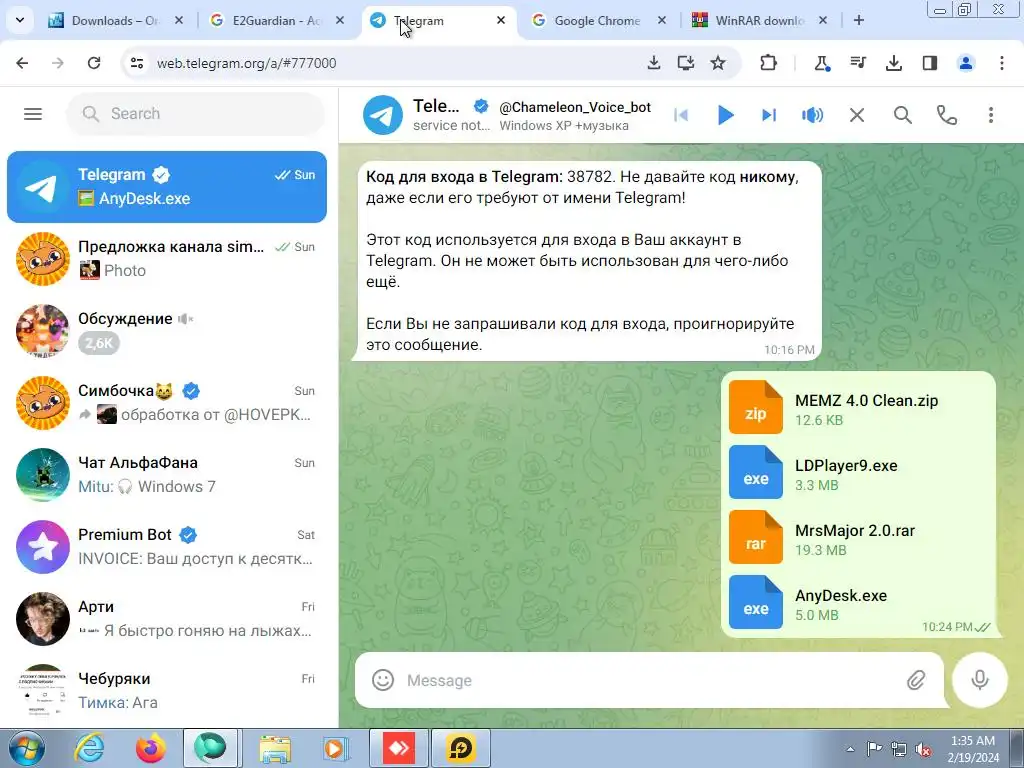The image size is (1024, 768).
Task: Open AnyDesk from taskbar
Action: click(x=399, y=748)
